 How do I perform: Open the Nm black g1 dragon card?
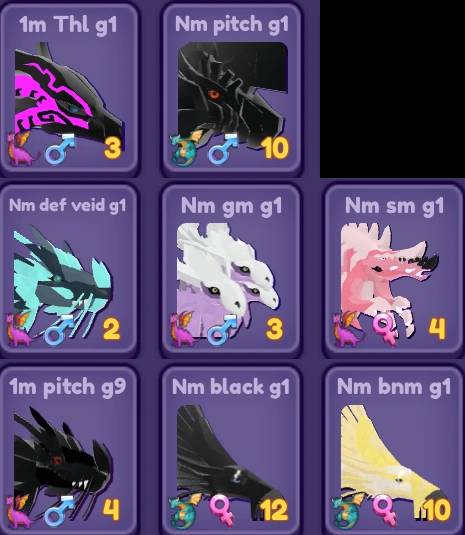point(231,450)
